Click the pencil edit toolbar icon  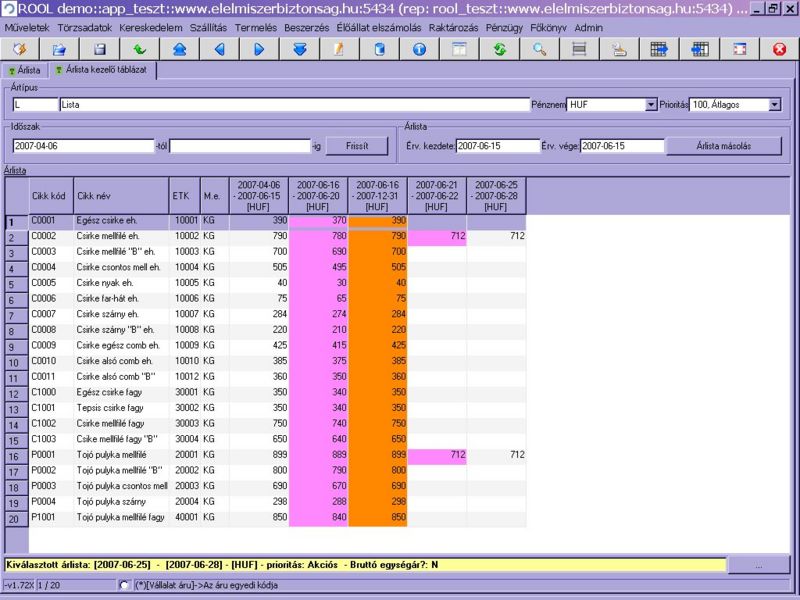339,48
